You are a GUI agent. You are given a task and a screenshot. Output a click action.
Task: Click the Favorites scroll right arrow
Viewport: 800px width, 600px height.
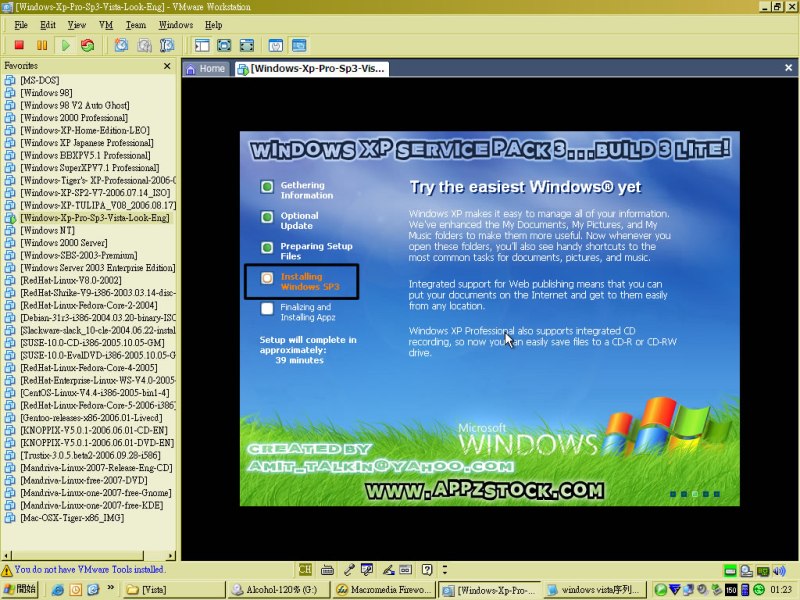point(171,555)
